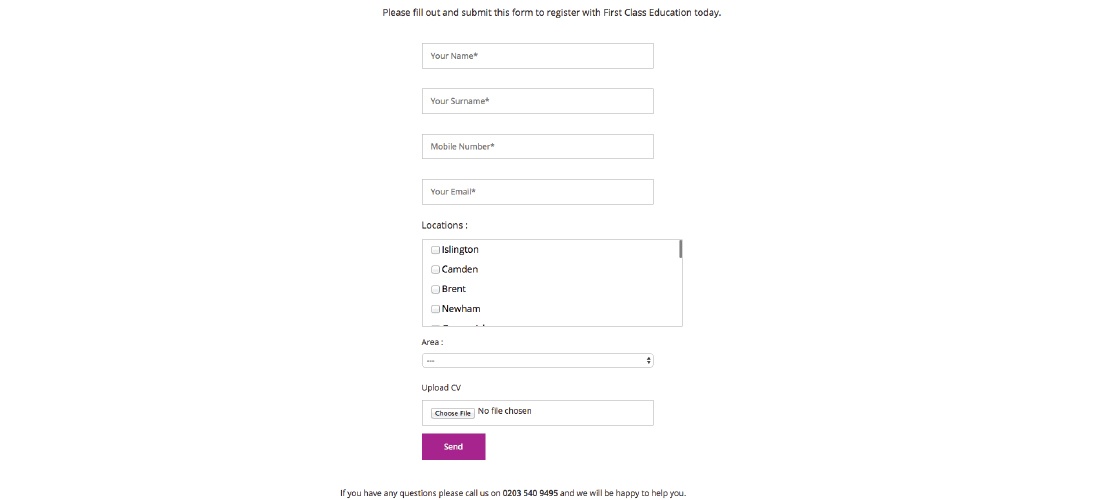
Task: Tick the Islington checkbox
Action: coord(435,250)
